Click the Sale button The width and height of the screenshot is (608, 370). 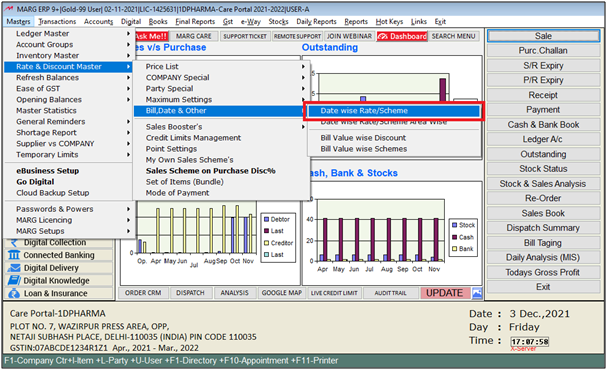click(x=543, y=36)
